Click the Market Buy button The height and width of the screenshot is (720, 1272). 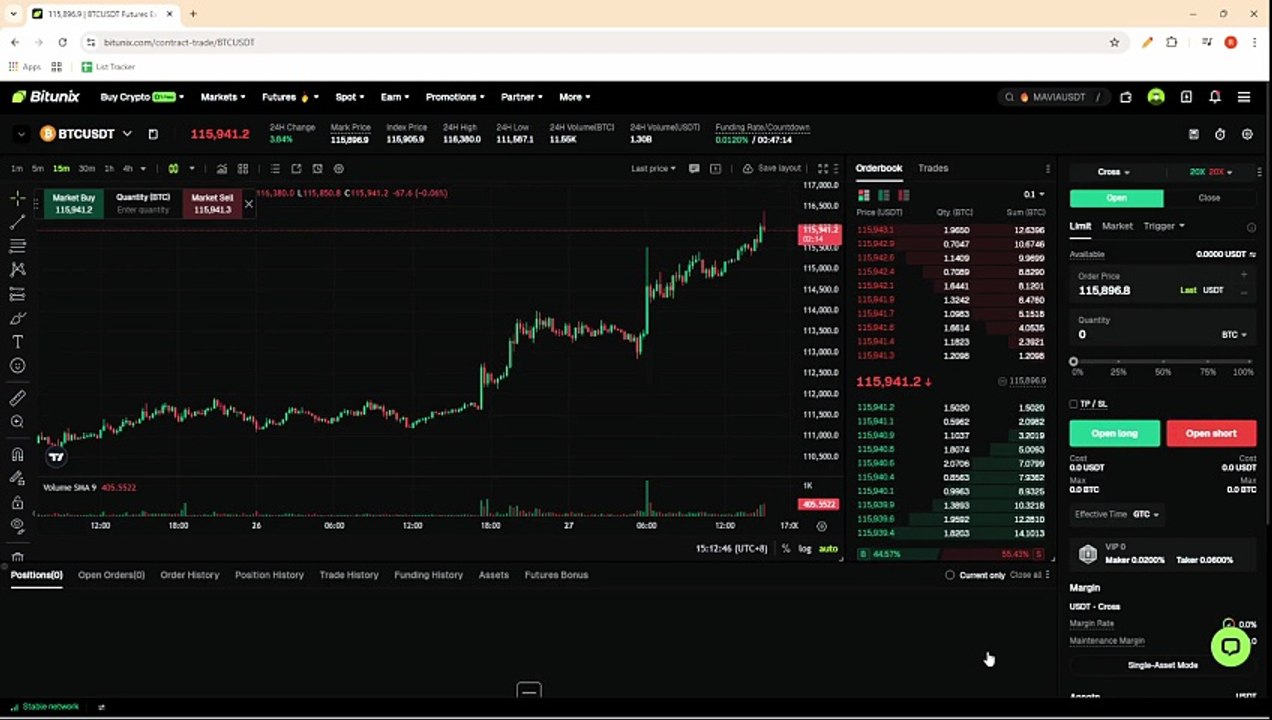click(x=74, y=204)
